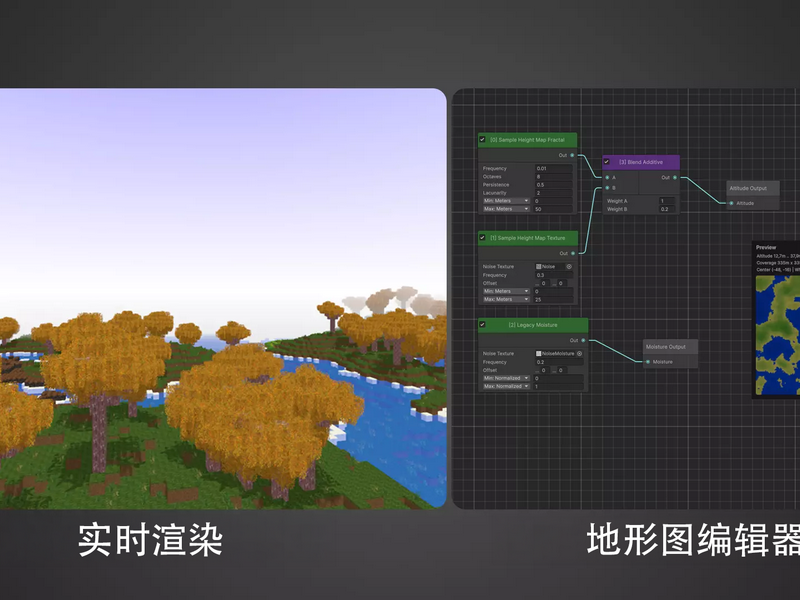Click the 实时渲染 caption text
The image size is (800, 600).
pos(151,539)
